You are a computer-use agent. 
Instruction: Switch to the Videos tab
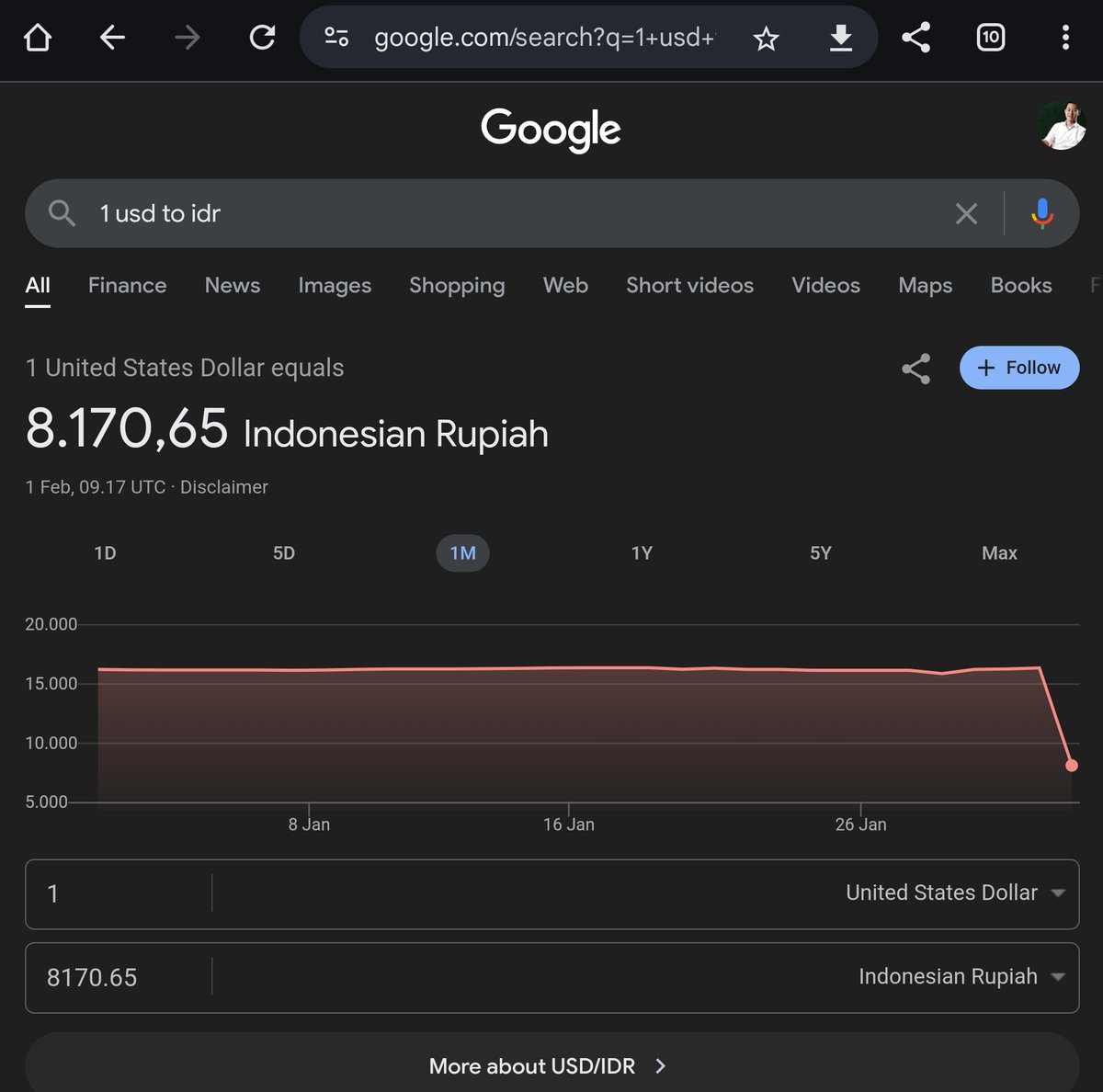pos(825,285)
